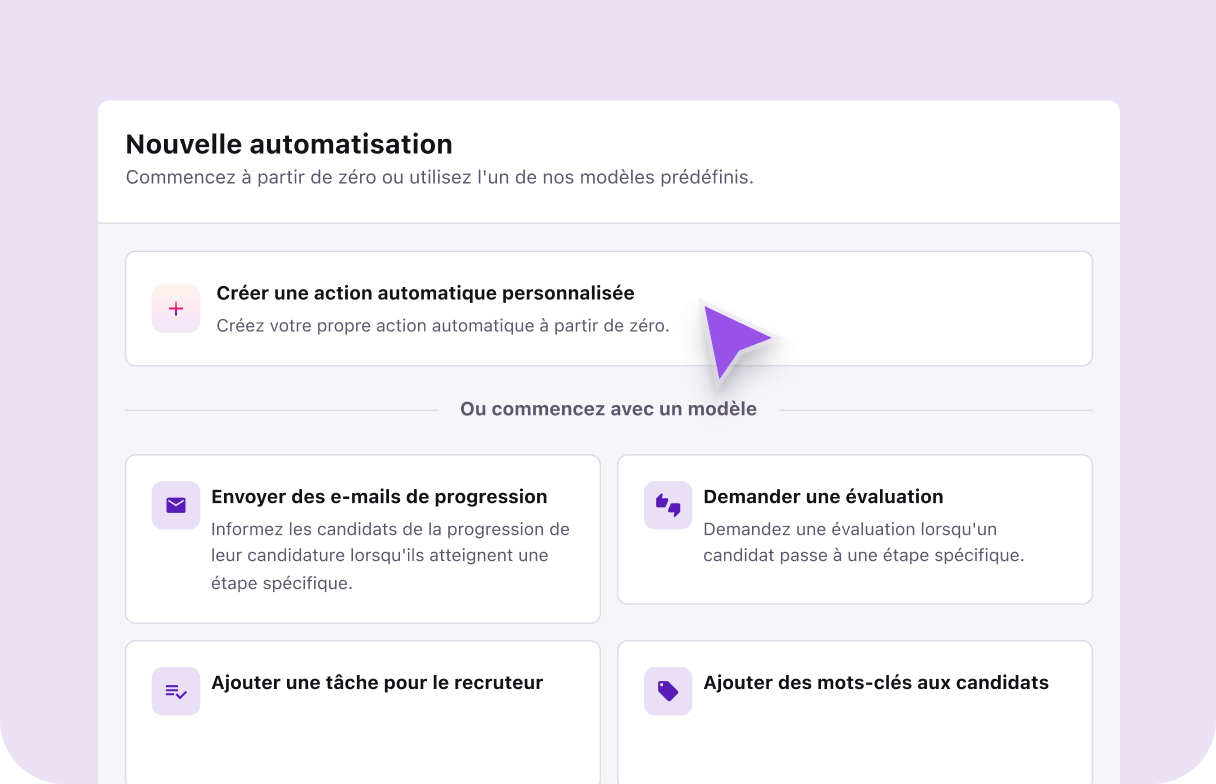Screen dimensions: 1216x784
Task: Click the 'Ou commencez avec un modèle' divider label
Action: [608, 408]
